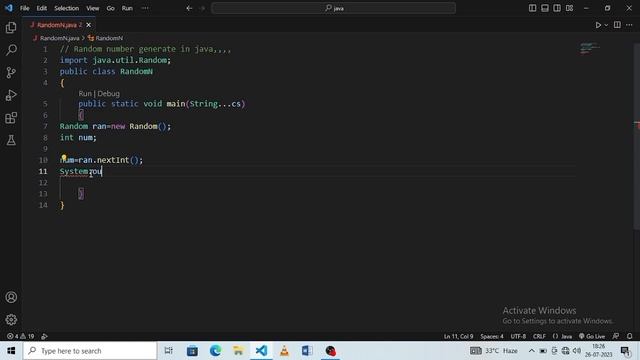Open the Ln 11, Col 9 go-to-line
Image resolution: width=640 pixels, height=360 pixels.
pyautogui.click(x=458, y=336)
